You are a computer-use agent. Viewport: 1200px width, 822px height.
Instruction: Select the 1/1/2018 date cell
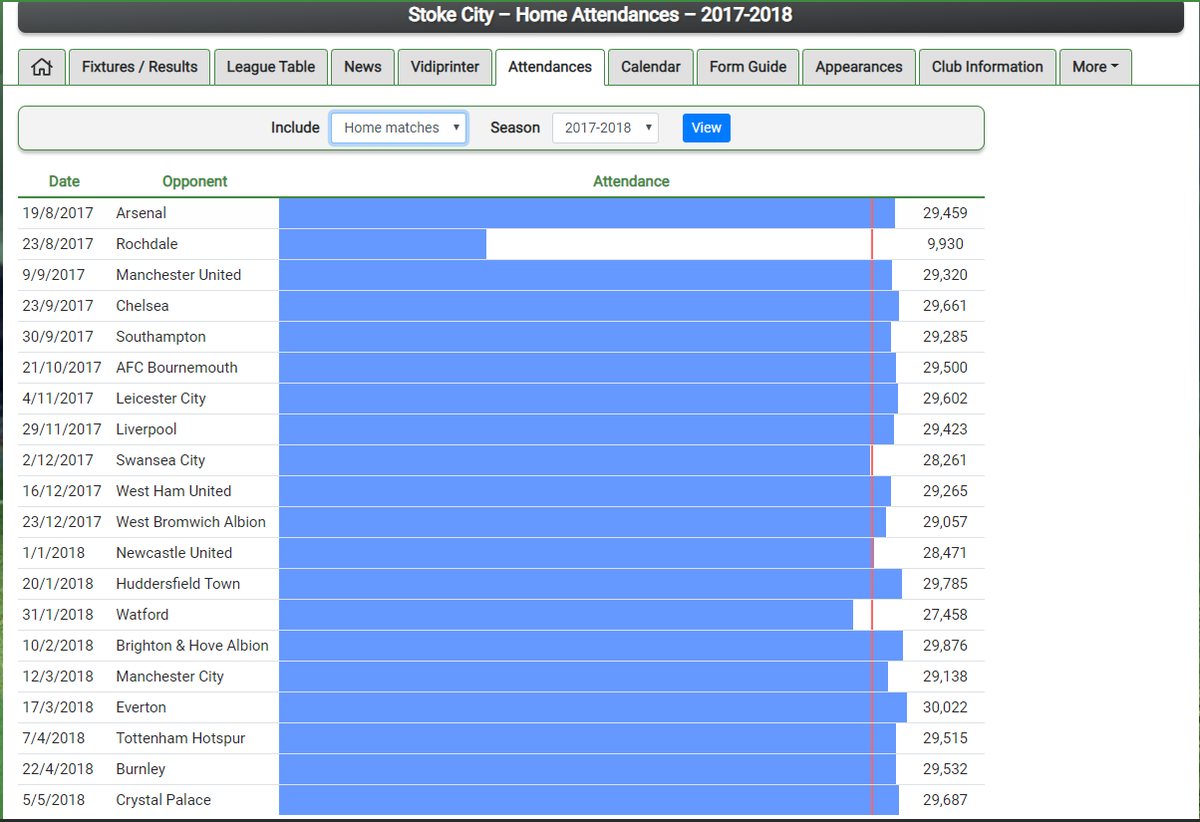[x=54, y=553]
